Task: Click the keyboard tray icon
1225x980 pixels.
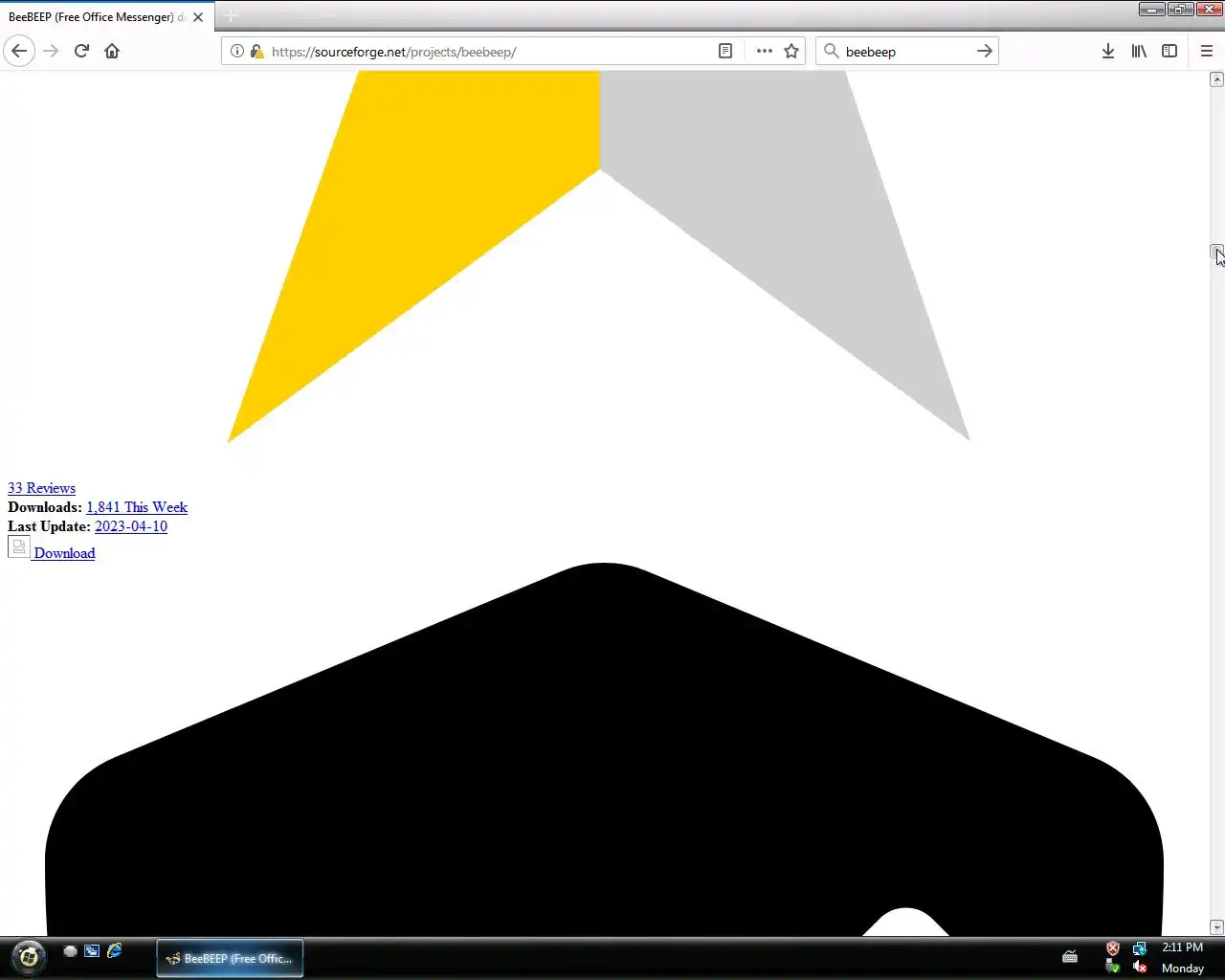Action: click(1070, 956)
